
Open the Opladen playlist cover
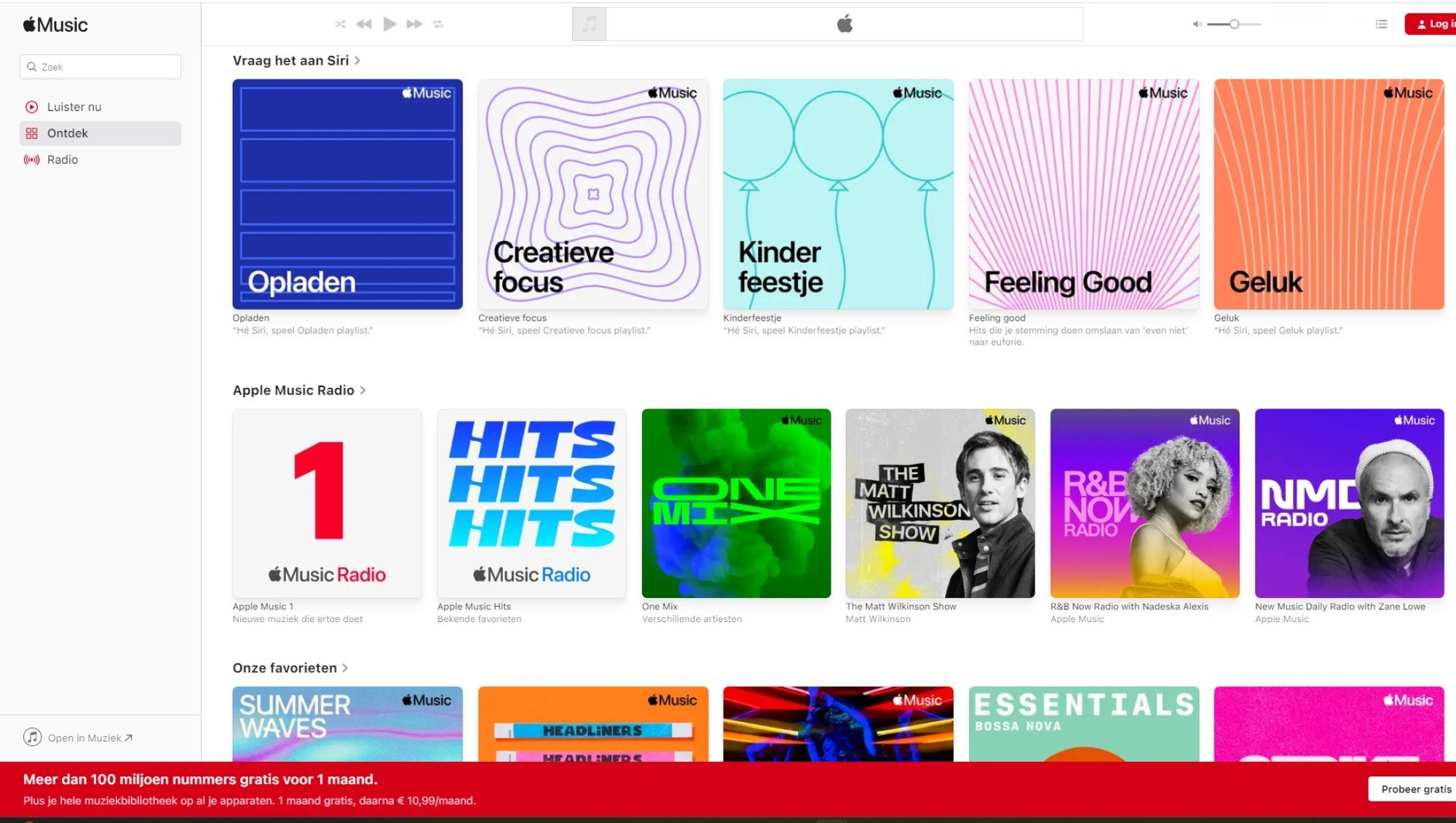tap(347, 194)
